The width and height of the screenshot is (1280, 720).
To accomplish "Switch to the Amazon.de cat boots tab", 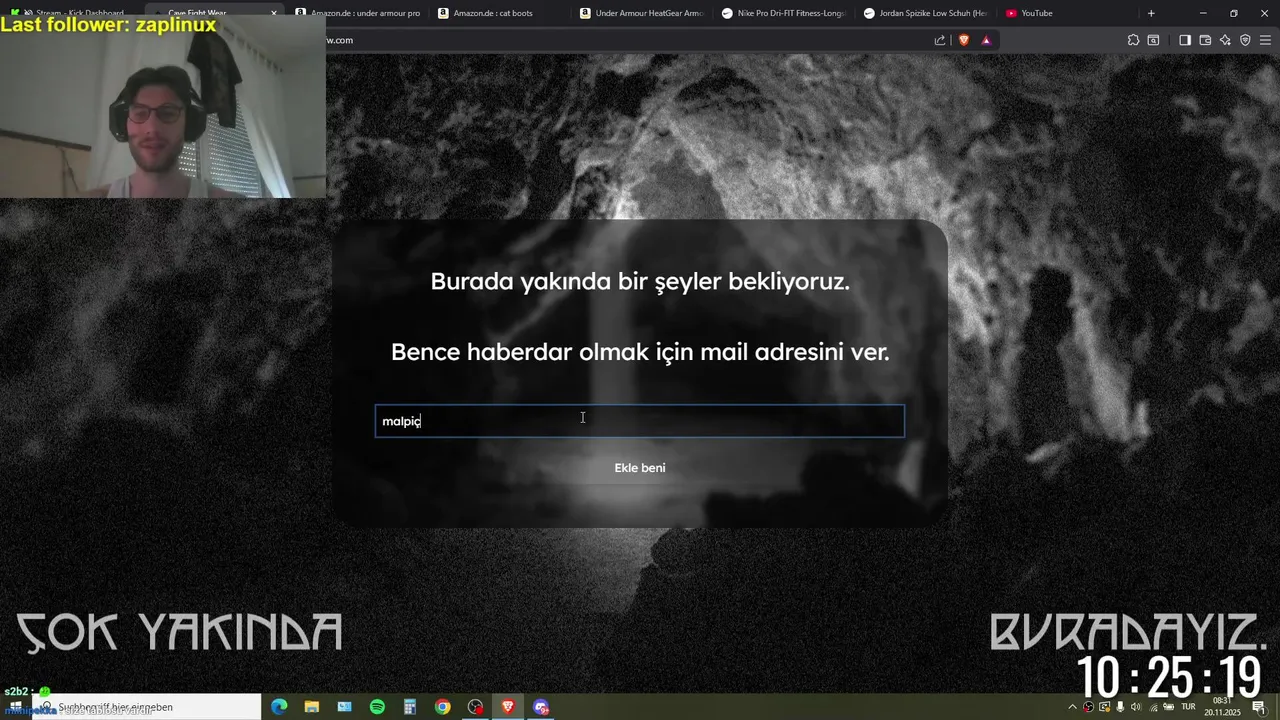I will (x=501, y=13).
